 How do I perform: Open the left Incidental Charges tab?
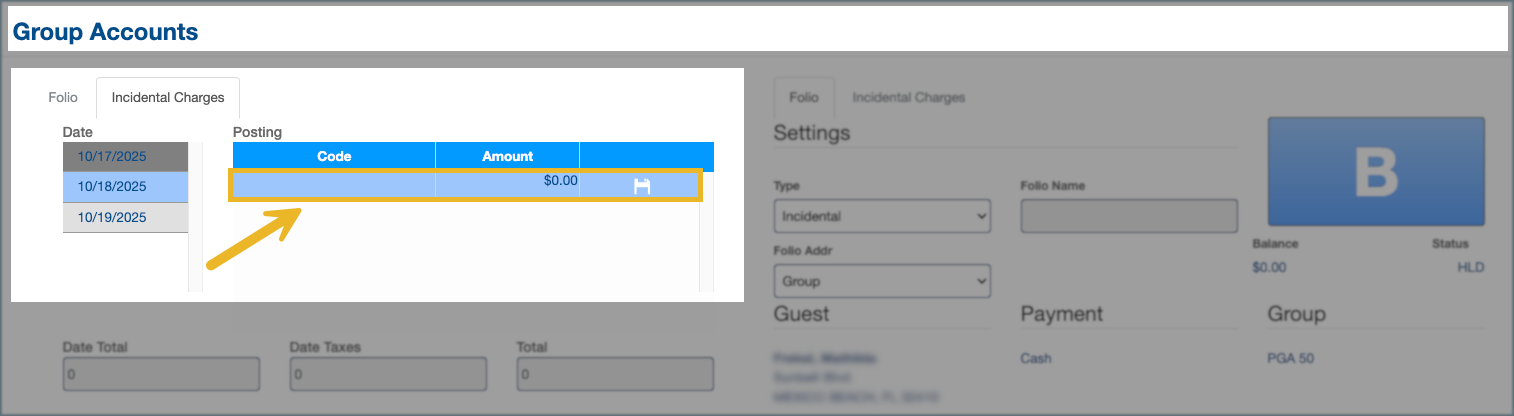click(168, 98)
